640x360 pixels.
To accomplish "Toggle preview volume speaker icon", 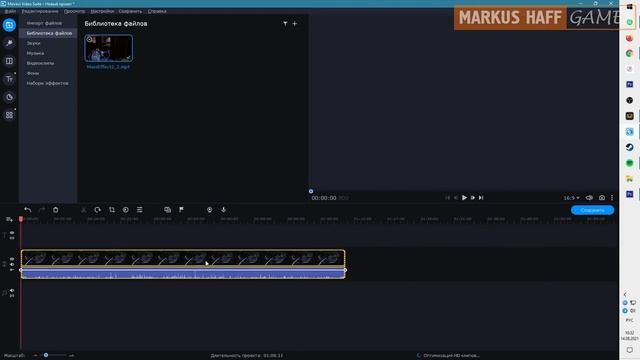I will [x=589, y=198].
